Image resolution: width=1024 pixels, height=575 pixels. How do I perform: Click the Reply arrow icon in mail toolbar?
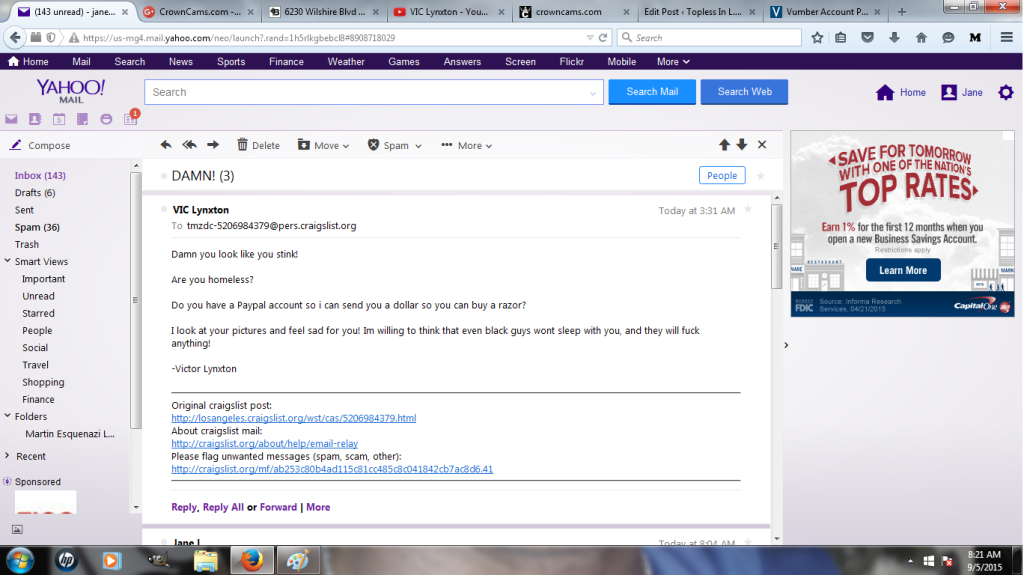[166, 144]
